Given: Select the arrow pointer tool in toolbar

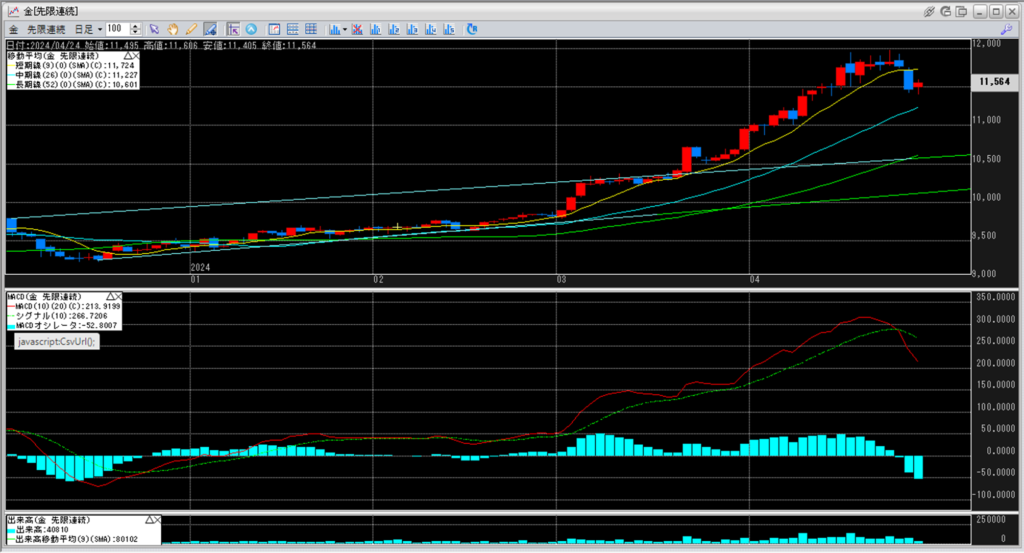Looking at the screenshot, I should 154,29.
